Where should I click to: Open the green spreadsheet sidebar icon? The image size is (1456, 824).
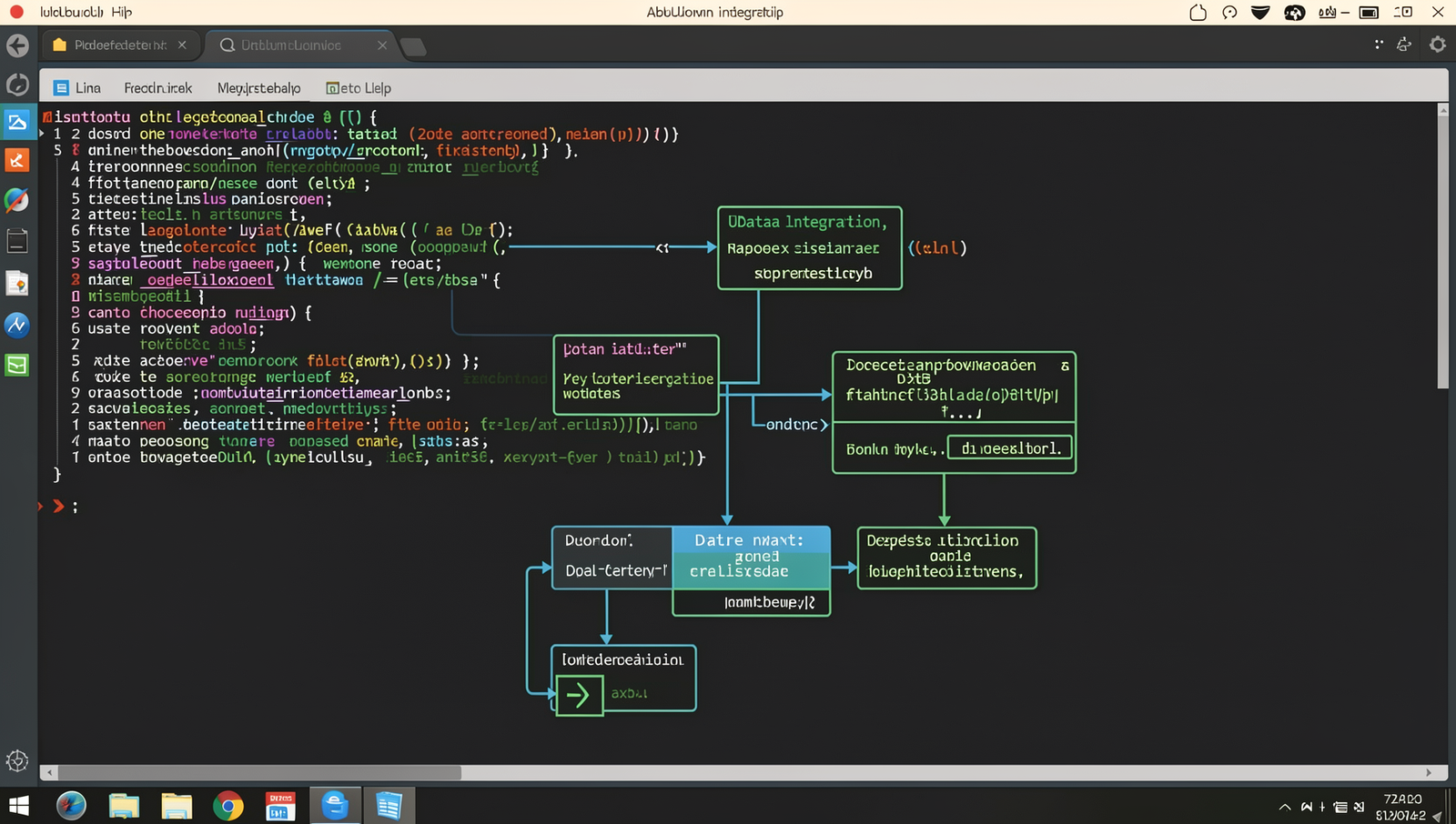17,366
